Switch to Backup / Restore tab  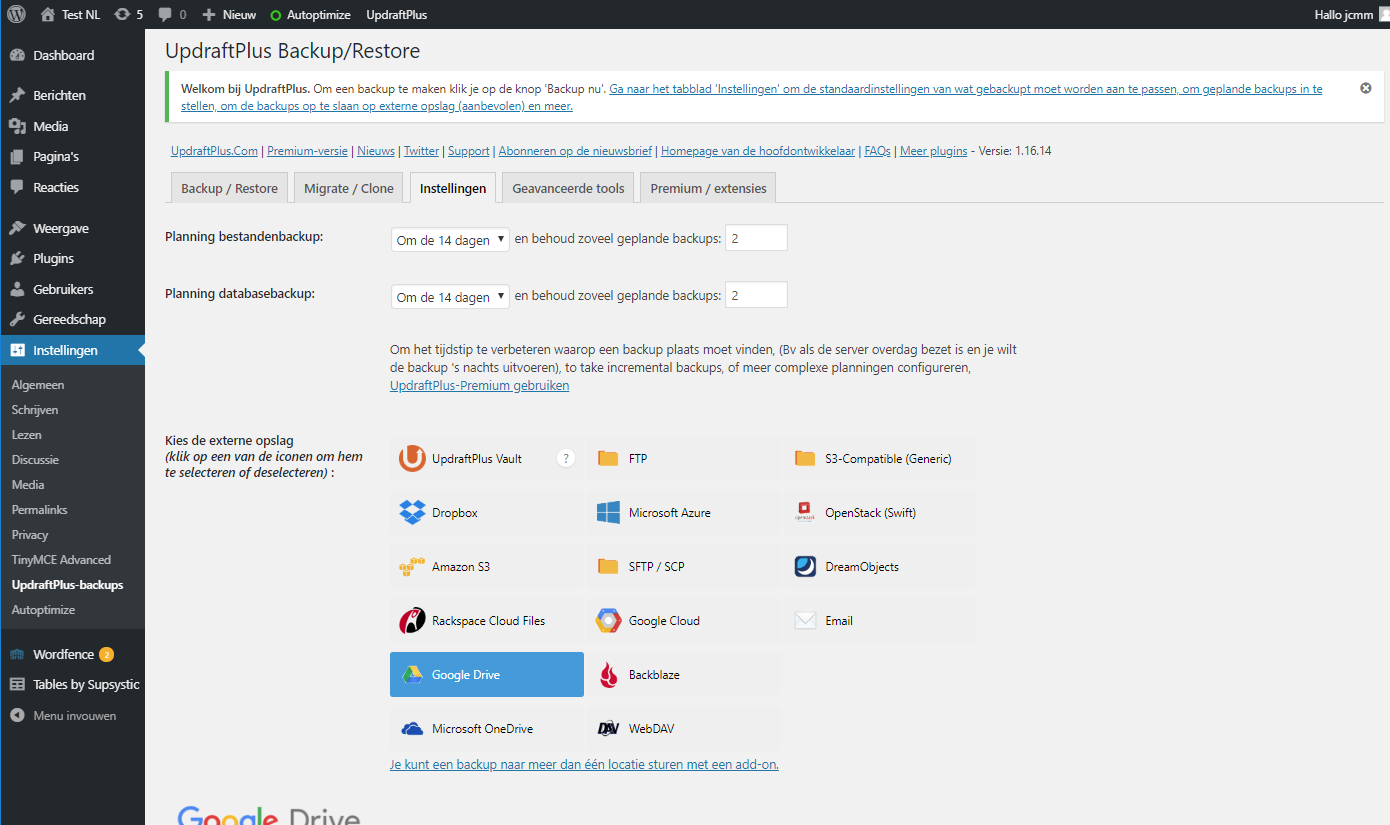(229, 188)
